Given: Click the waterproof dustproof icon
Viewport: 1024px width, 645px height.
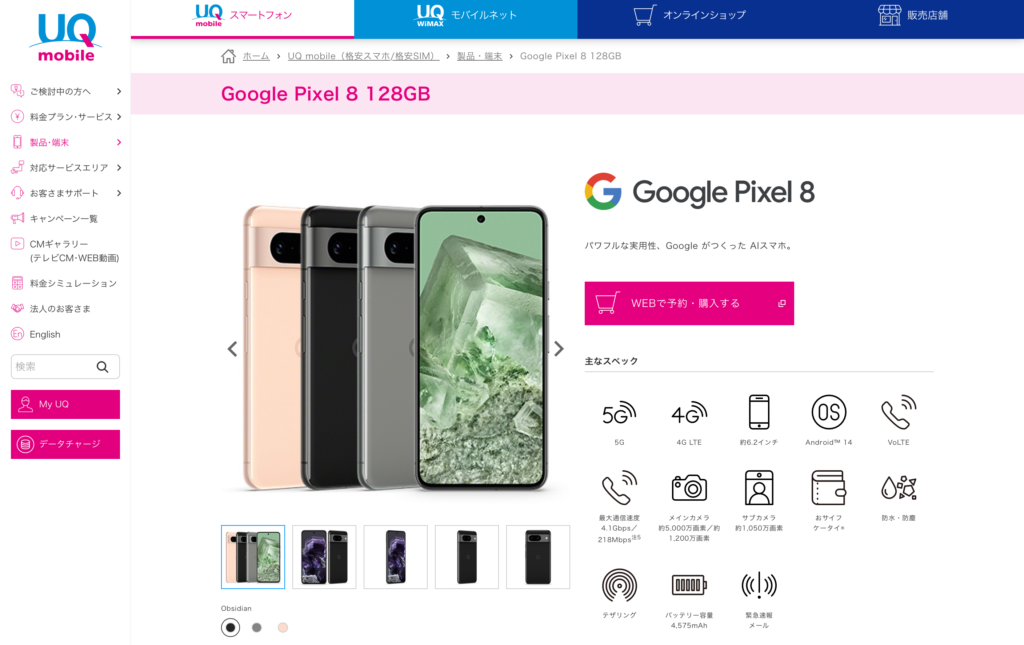Looking at the screenshot, I should [899, 488].
